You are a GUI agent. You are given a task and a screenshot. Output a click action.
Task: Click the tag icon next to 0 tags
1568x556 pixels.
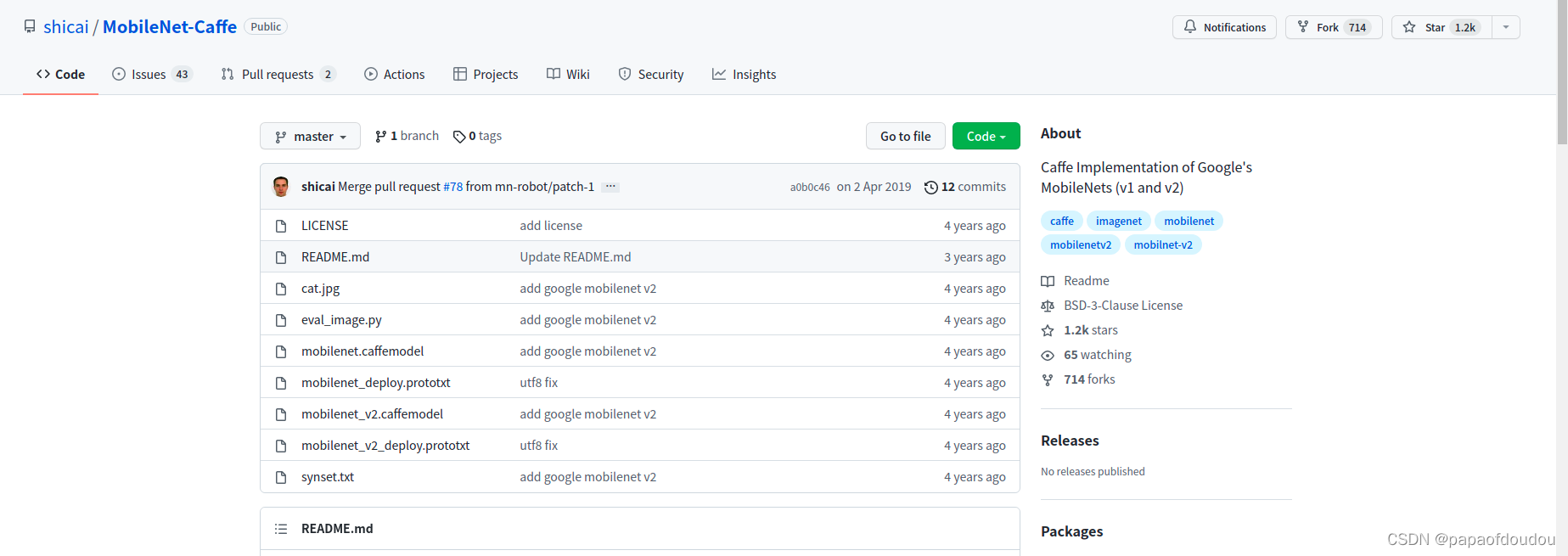(459, 137)
